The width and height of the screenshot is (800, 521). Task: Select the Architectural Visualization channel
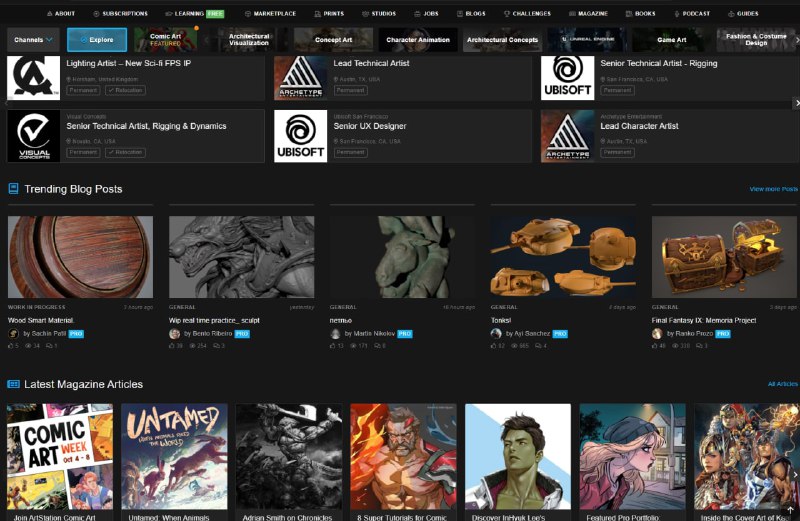[248, 40]
